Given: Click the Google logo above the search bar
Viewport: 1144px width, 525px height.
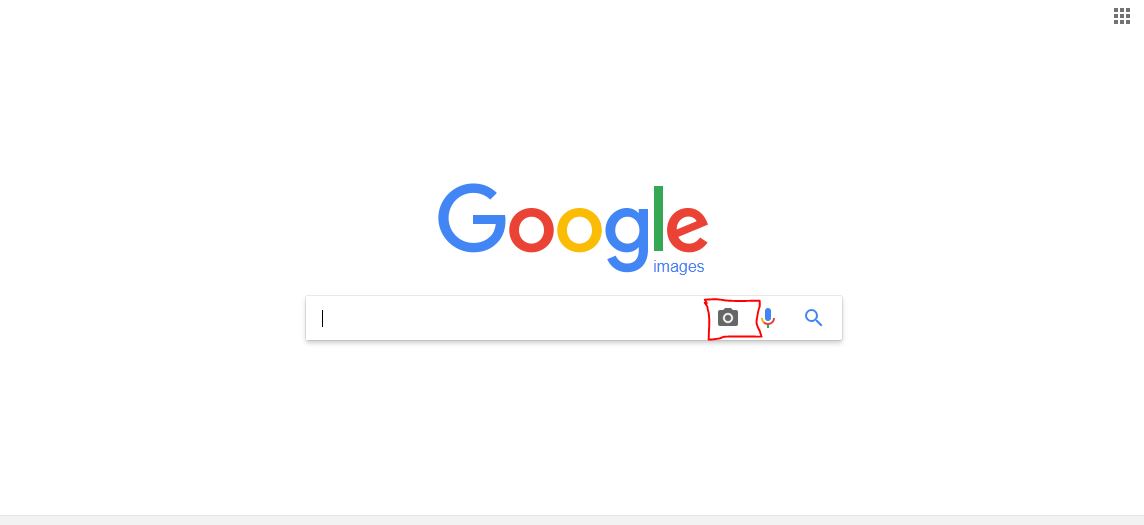Looking at the screenshot, I should (573, 228).
